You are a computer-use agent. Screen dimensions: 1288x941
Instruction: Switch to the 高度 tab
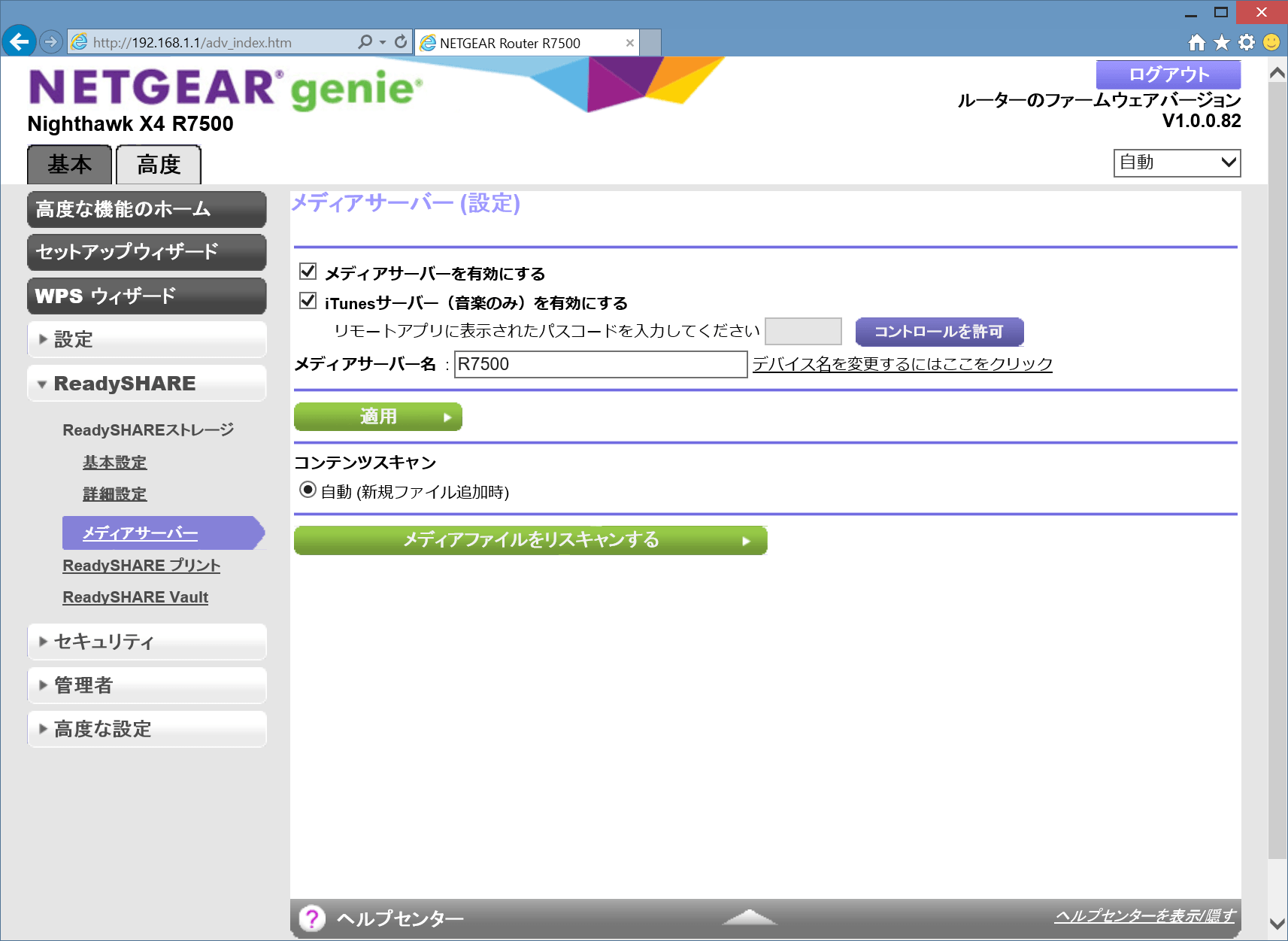[159, 165]
